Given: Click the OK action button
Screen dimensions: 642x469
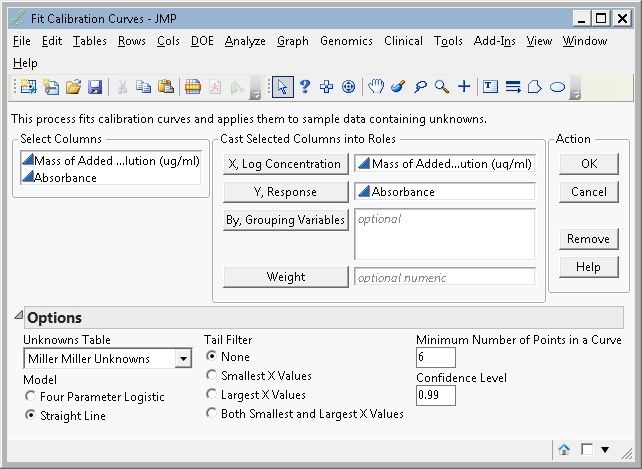Looking at the screenshot, I should [x=589, y=164].
